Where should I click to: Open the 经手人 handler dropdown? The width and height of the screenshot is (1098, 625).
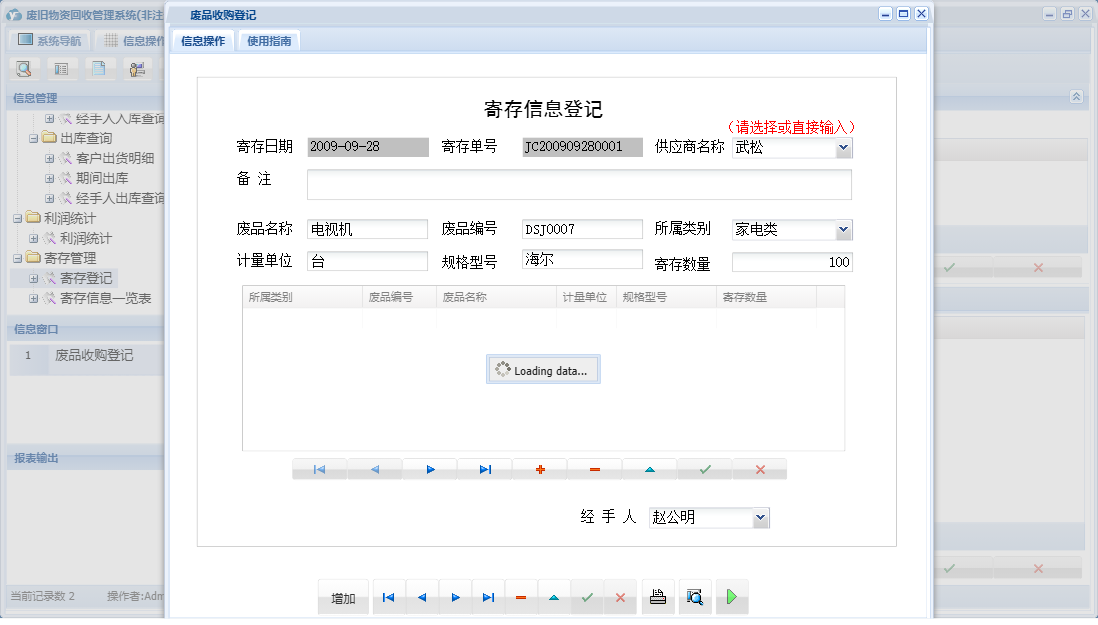click(761, 517)
